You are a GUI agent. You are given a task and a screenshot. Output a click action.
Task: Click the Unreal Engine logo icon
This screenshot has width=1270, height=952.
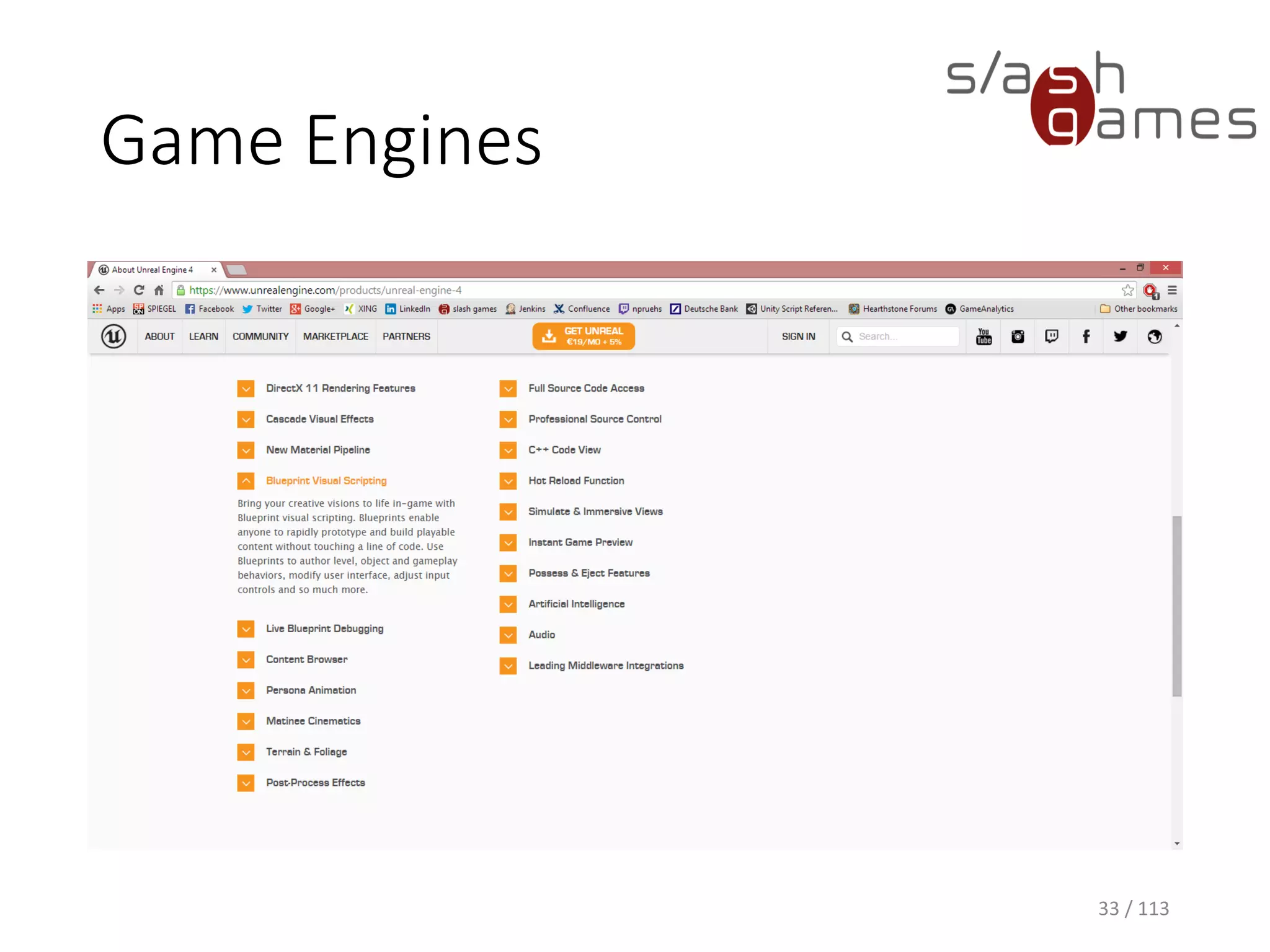click(113, 337)
